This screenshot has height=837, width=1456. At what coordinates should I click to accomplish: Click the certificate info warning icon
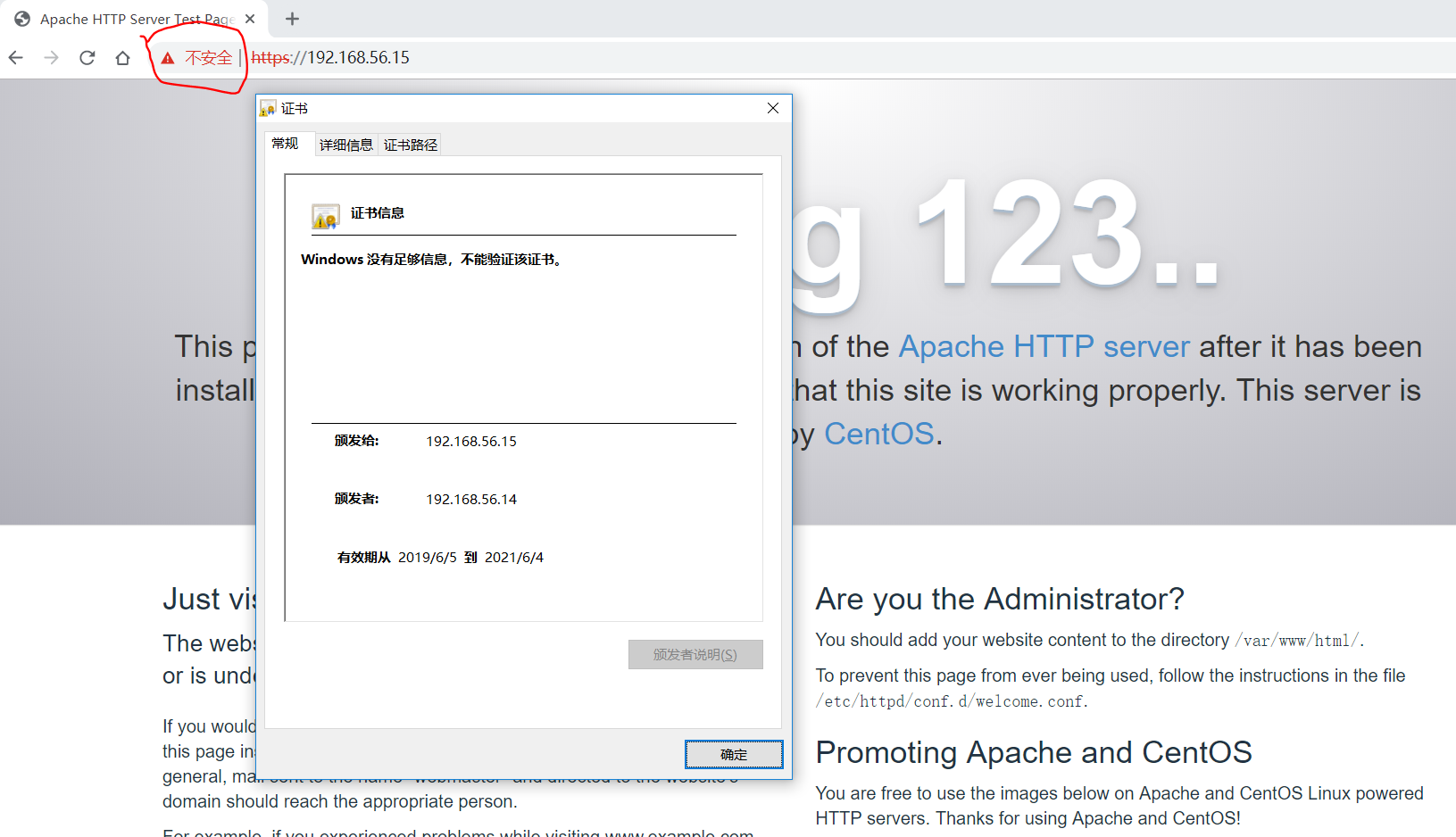[326, 216]
